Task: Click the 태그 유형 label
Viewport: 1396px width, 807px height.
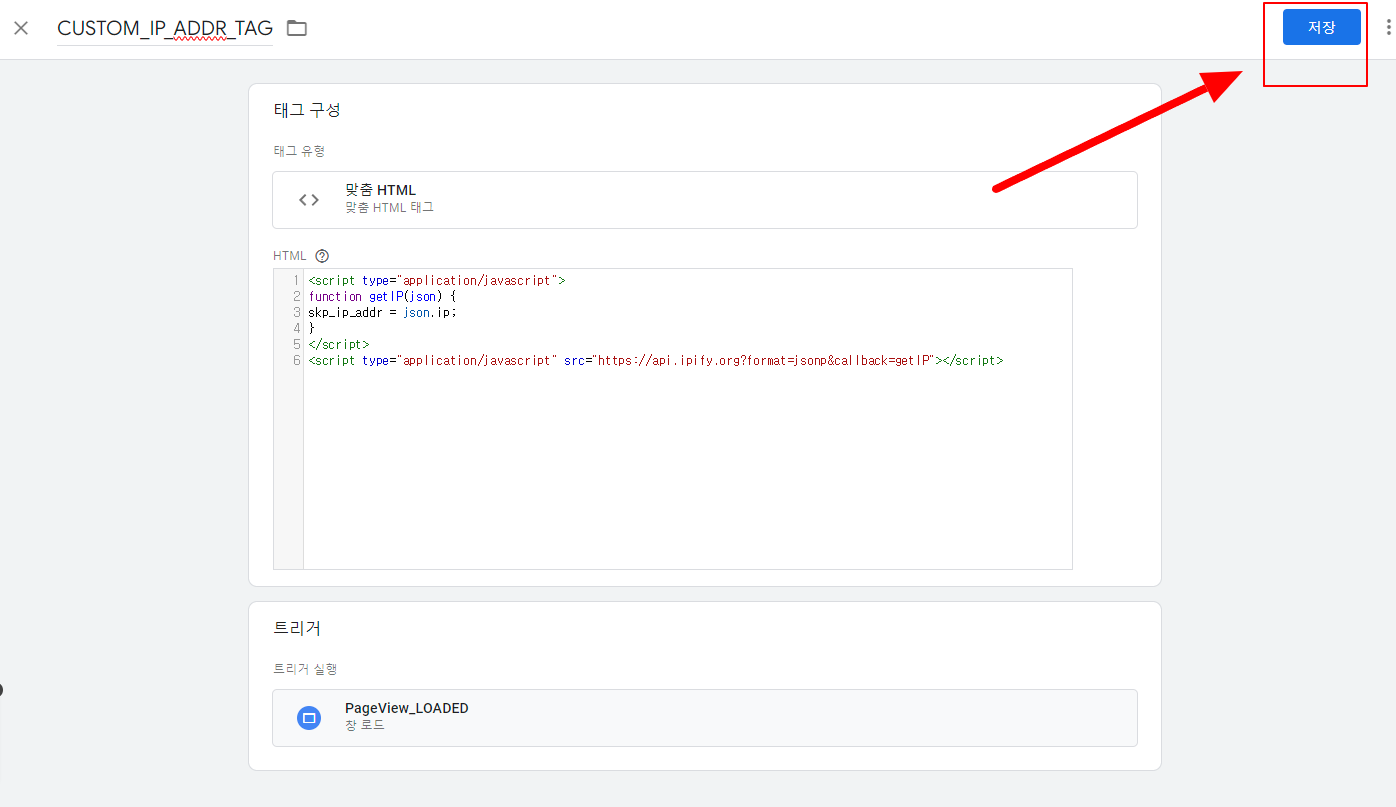Action: coord(299,151)
